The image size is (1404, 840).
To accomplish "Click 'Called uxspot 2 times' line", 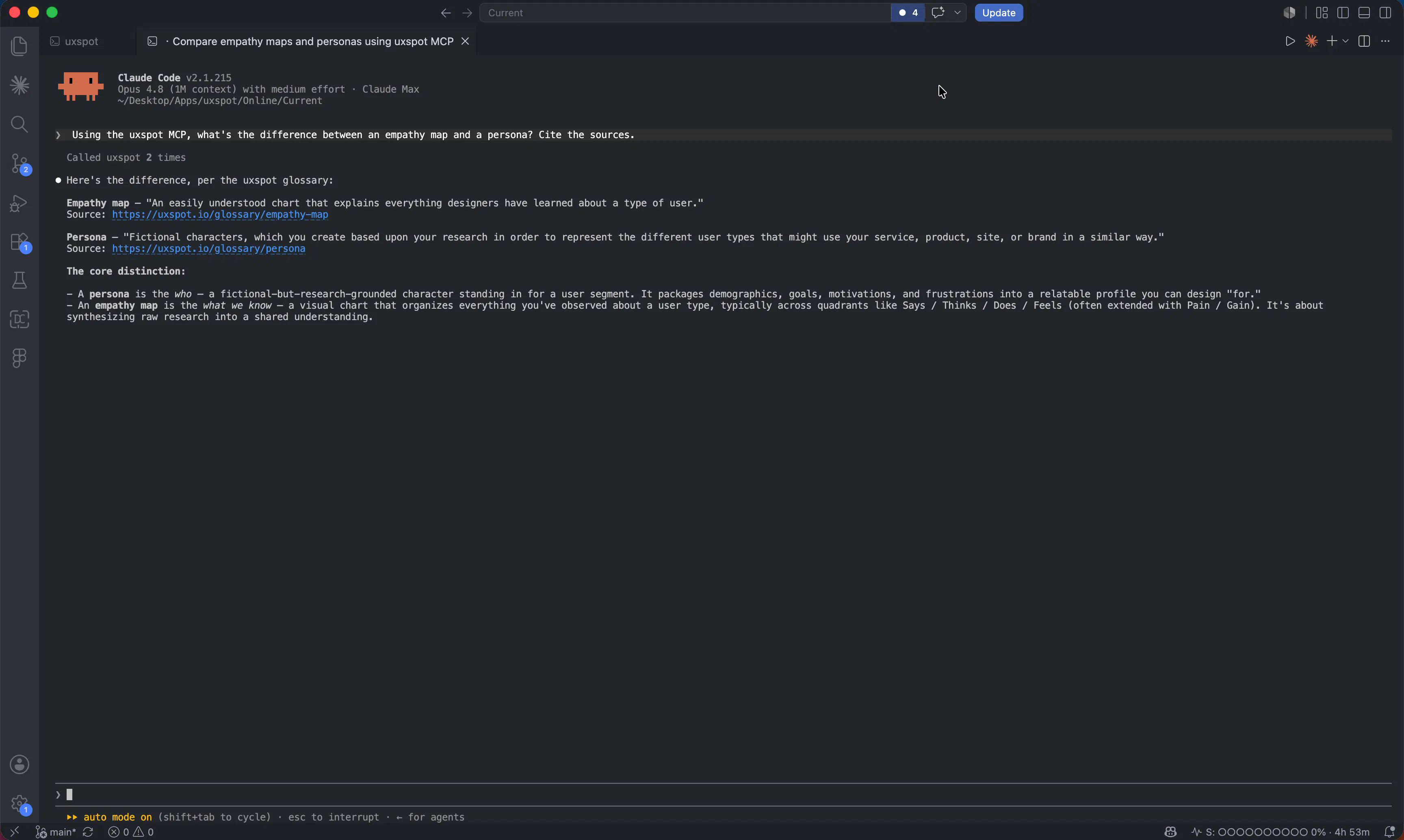I will [126, 157].
